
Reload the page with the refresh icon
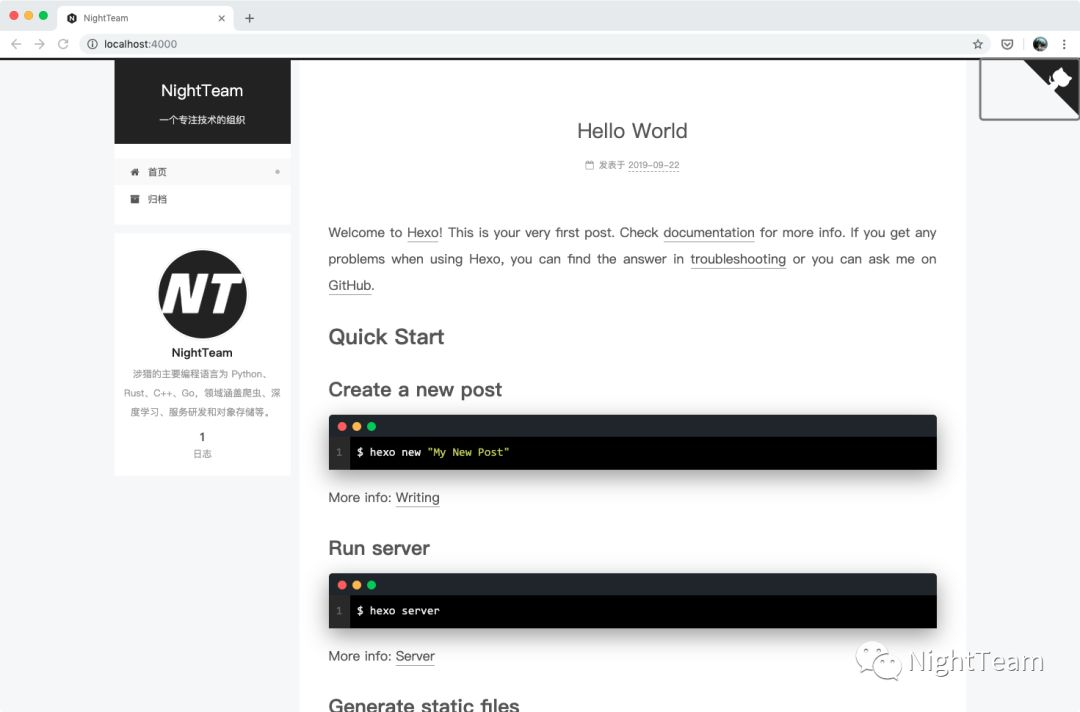[63, 44]
